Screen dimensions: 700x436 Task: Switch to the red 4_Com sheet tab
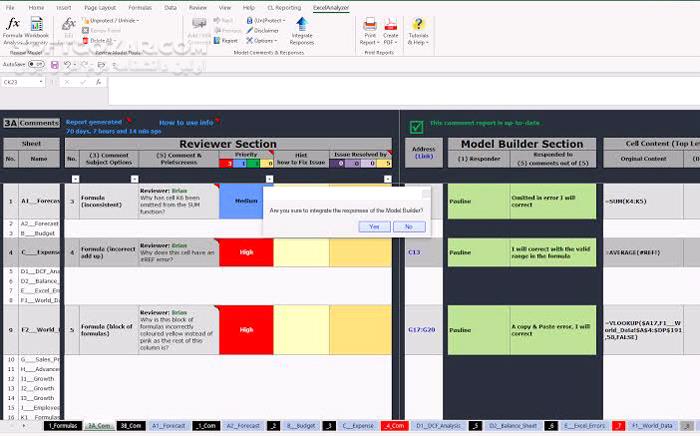pyautogui.click(x=394, y=426)
